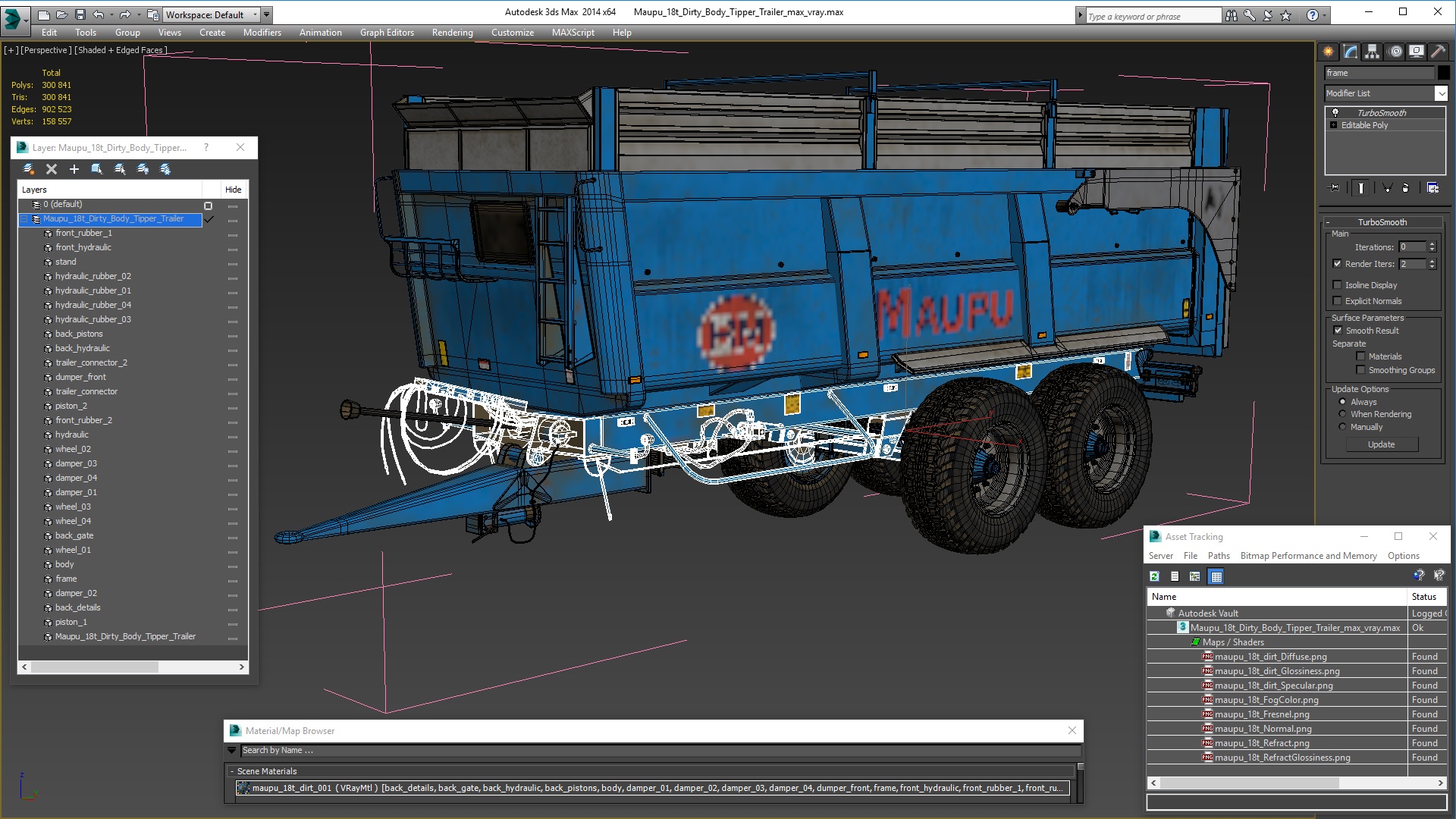Viewport: 1456px width, 819px height.
Task: Expand the Editable Poly sub-object tree
Action: (x=1334, y=125)
